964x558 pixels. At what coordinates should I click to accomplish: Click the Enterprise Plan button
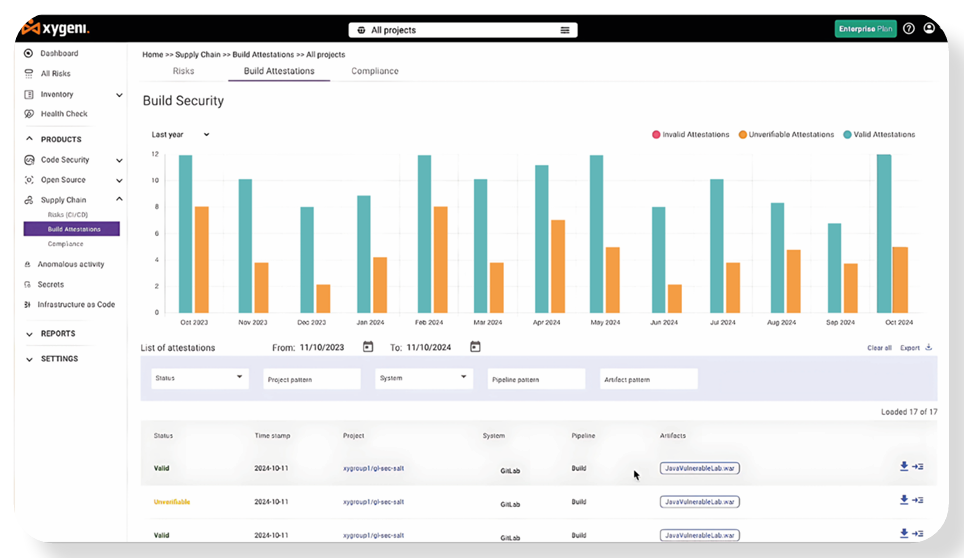[x=865, y=29]
